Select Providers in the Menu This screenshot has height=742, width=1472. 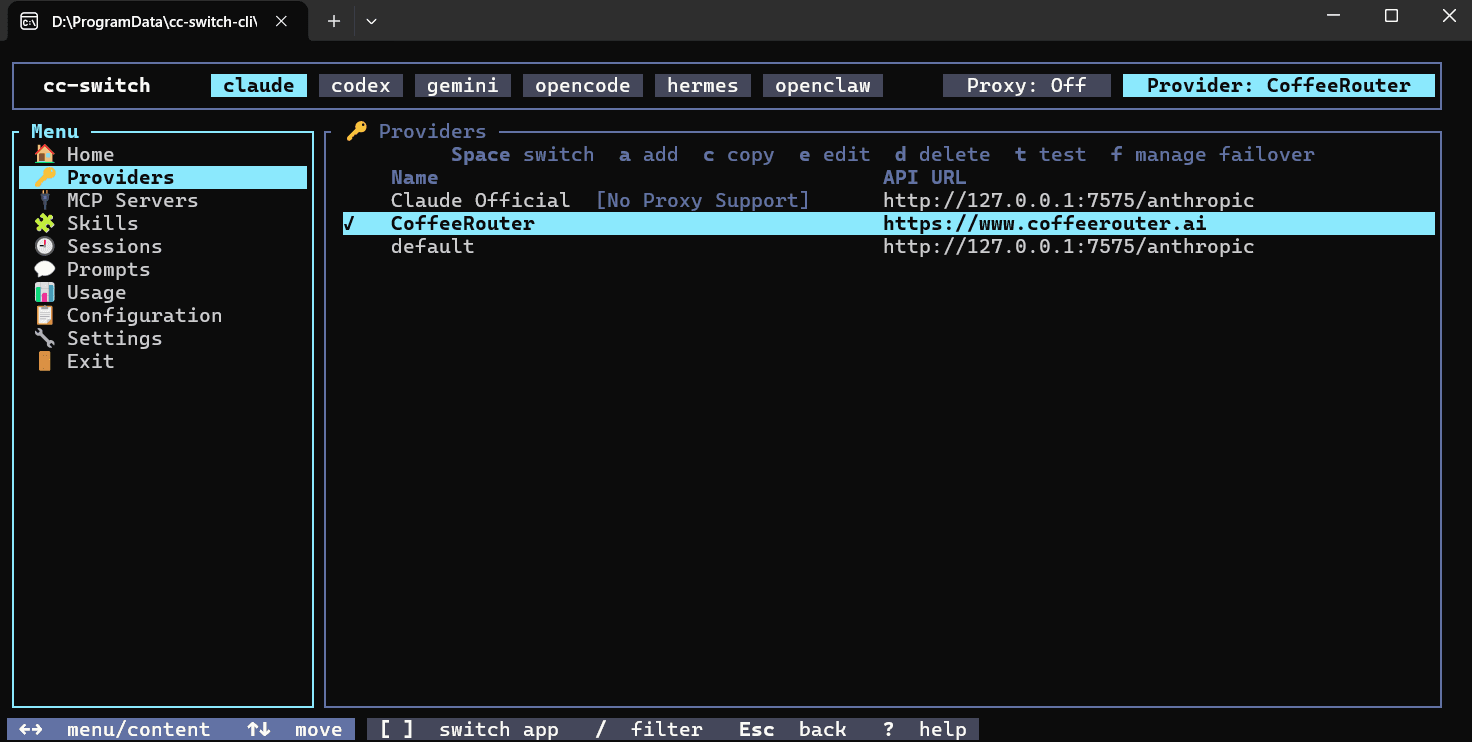point(163,177)
